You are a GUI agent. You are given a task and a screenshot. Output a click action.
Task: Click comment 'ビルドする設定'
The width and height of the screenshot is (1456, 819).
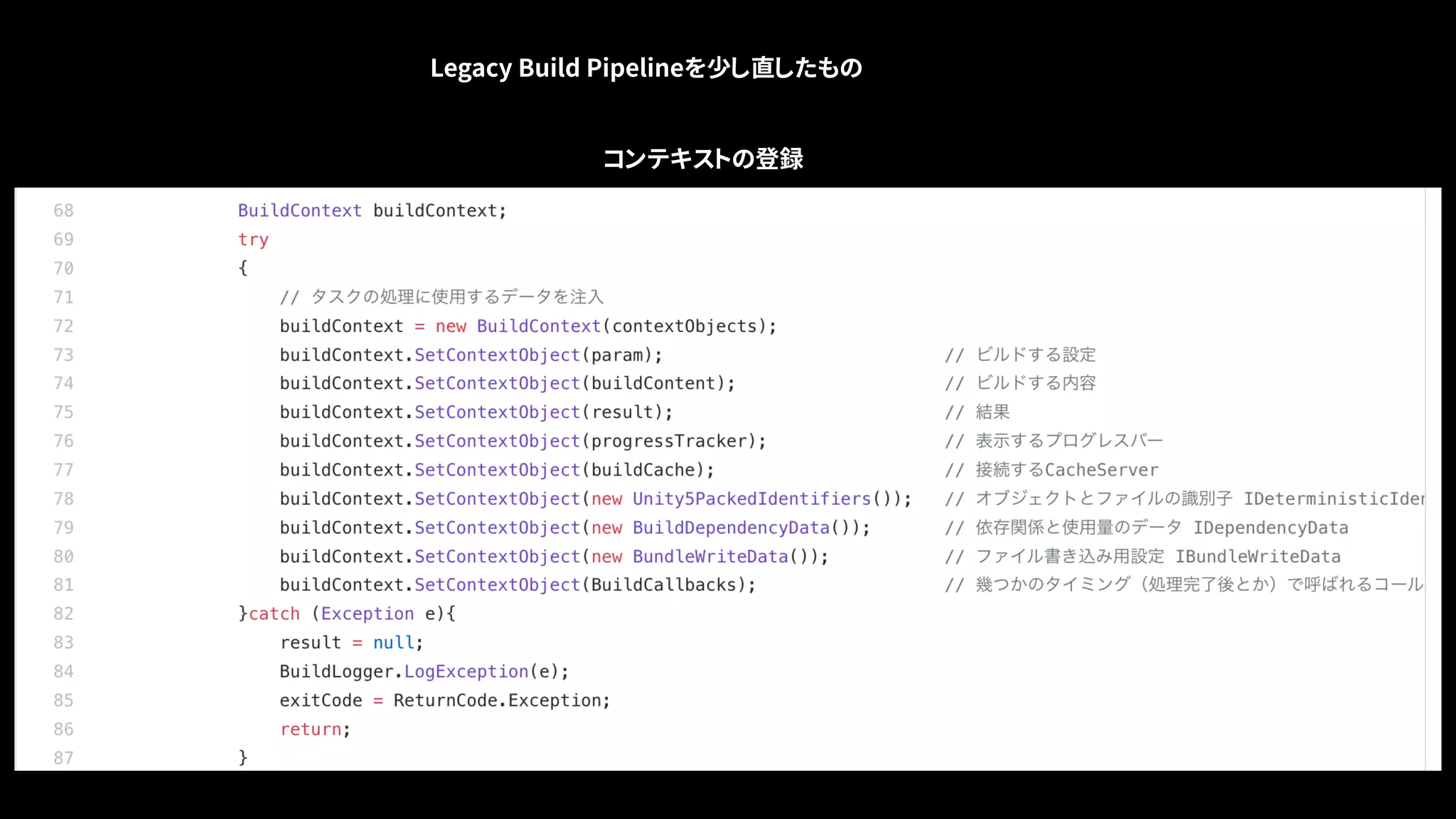(1036, 354)
